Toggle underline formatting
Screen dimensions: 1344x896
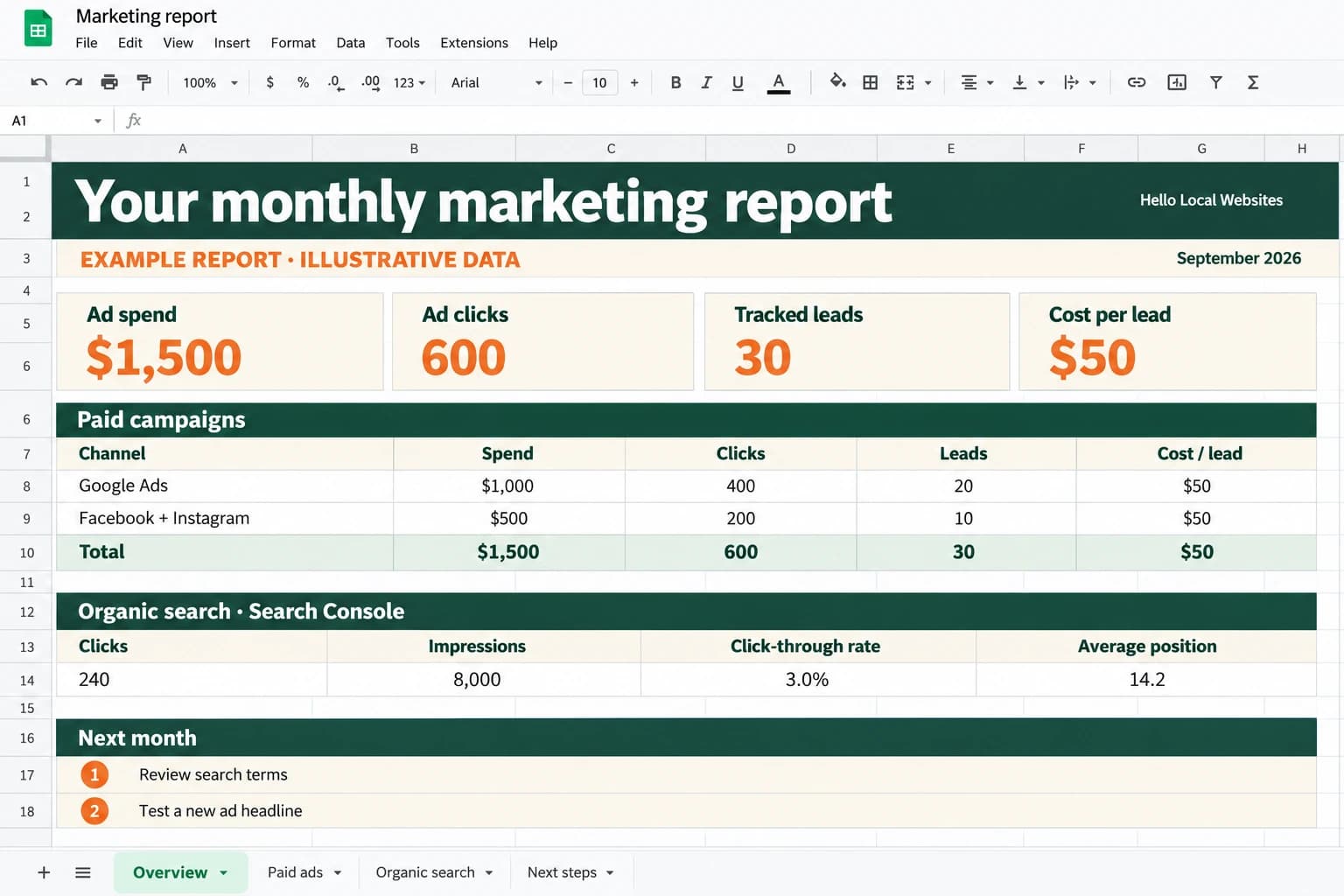pyautogui.click(x=738, y=82)
